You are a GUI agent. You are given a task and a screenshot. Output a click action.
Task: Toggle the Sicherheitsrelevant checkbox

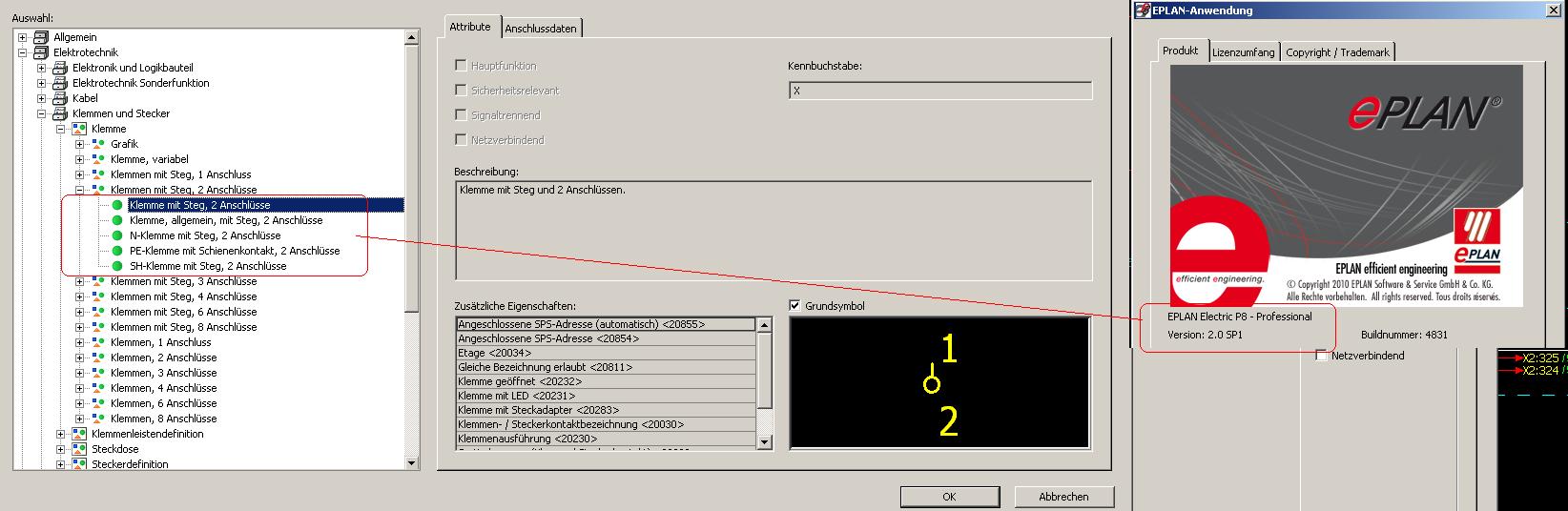point(461,90)
